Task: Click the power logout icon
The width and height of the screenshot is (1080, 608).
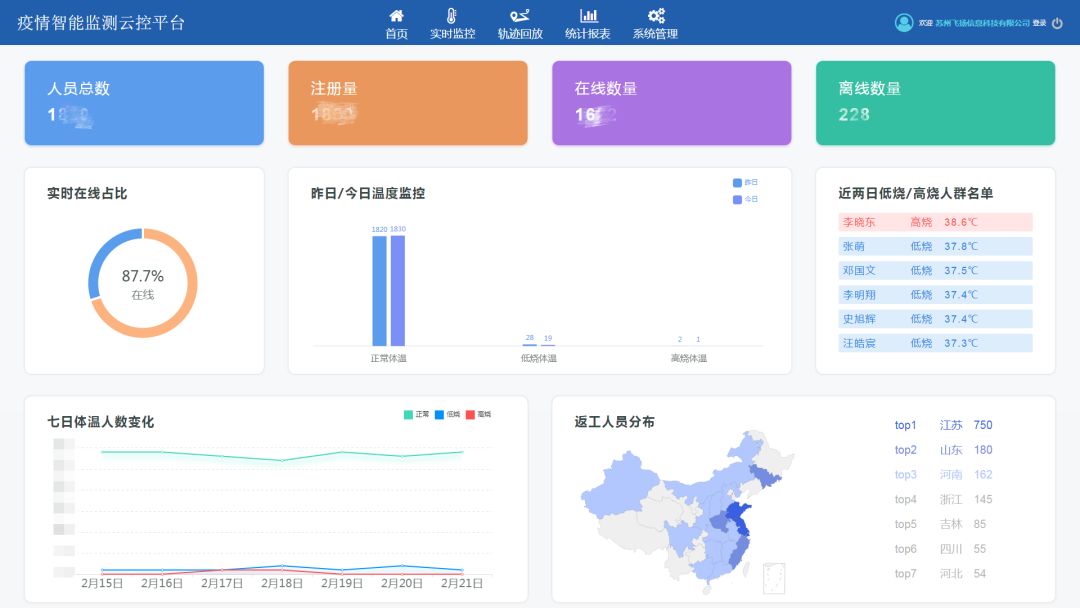Action: click(1057, 23)
